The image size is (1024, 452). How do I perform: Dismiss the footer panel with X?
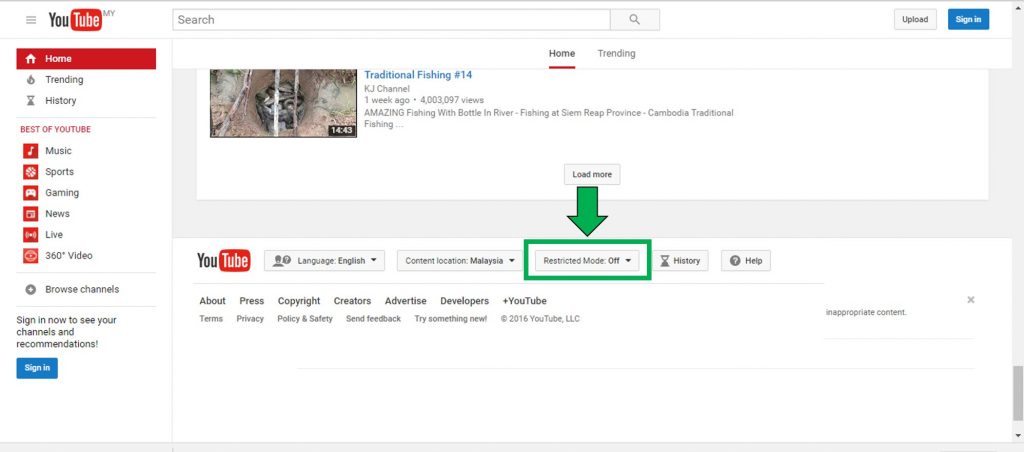point(970,300)
